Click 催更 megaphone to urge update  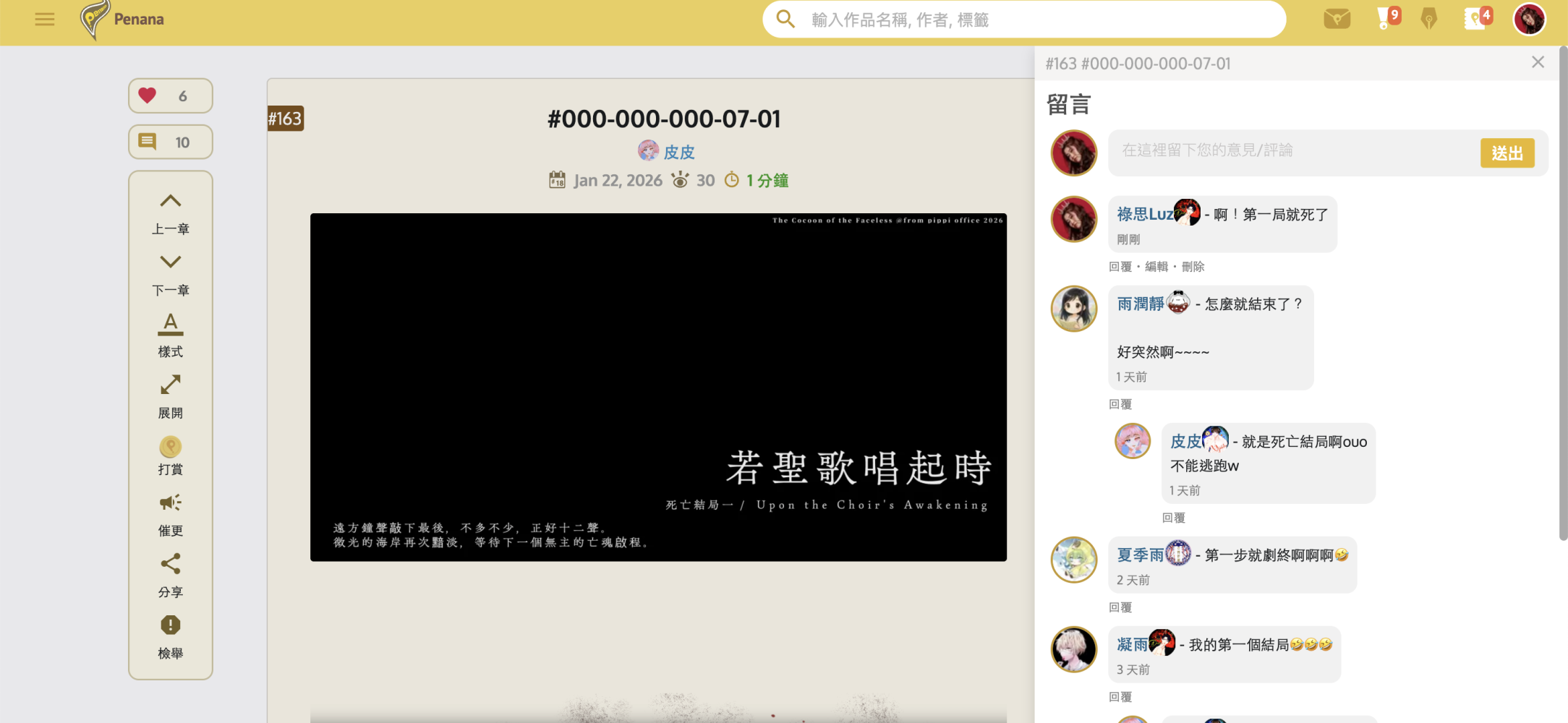(x=171, y=515)
